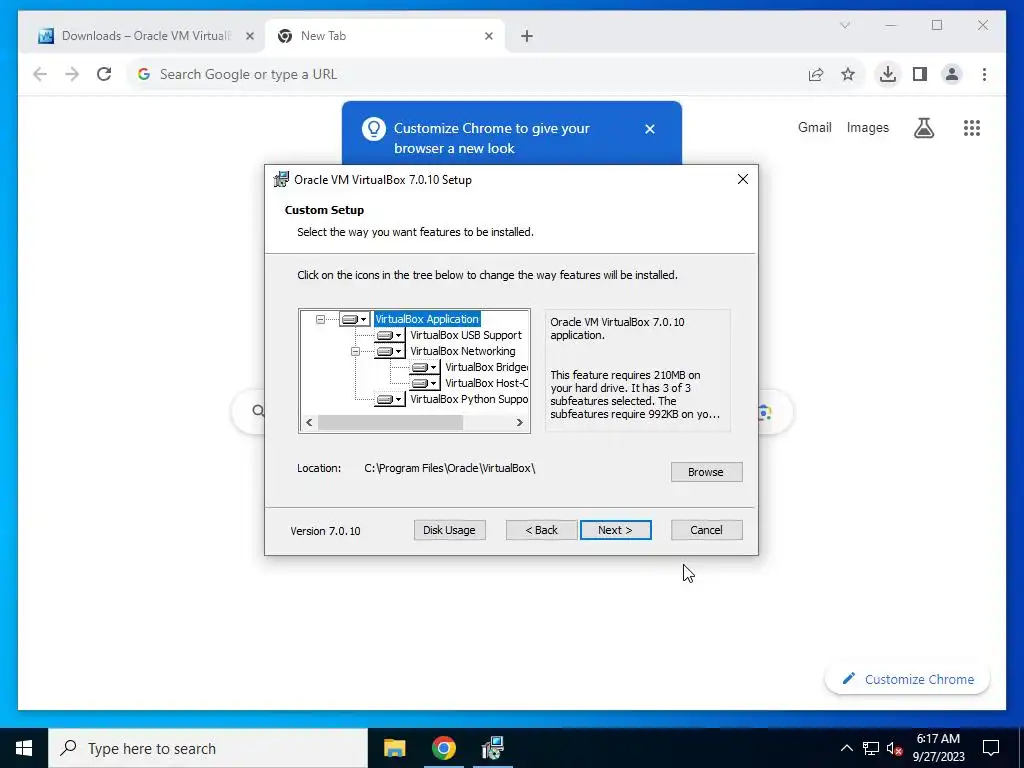This screenshot has width=1024, height=768.
Task: Open volume tray icon
Action: 895,748
